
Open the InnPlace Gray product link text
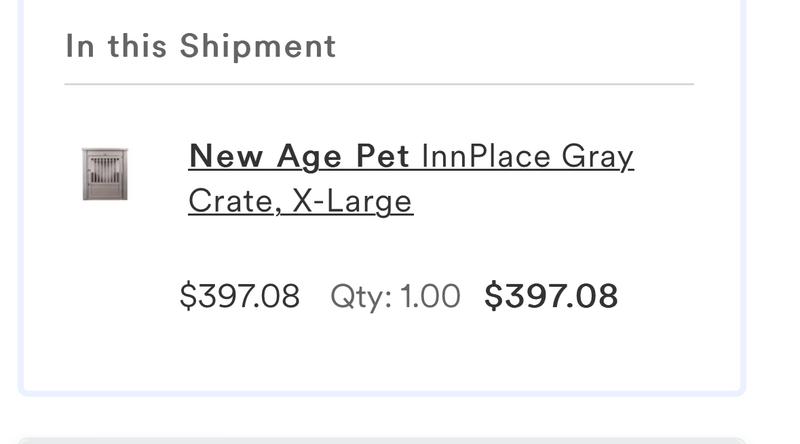(x=527, y=157)
